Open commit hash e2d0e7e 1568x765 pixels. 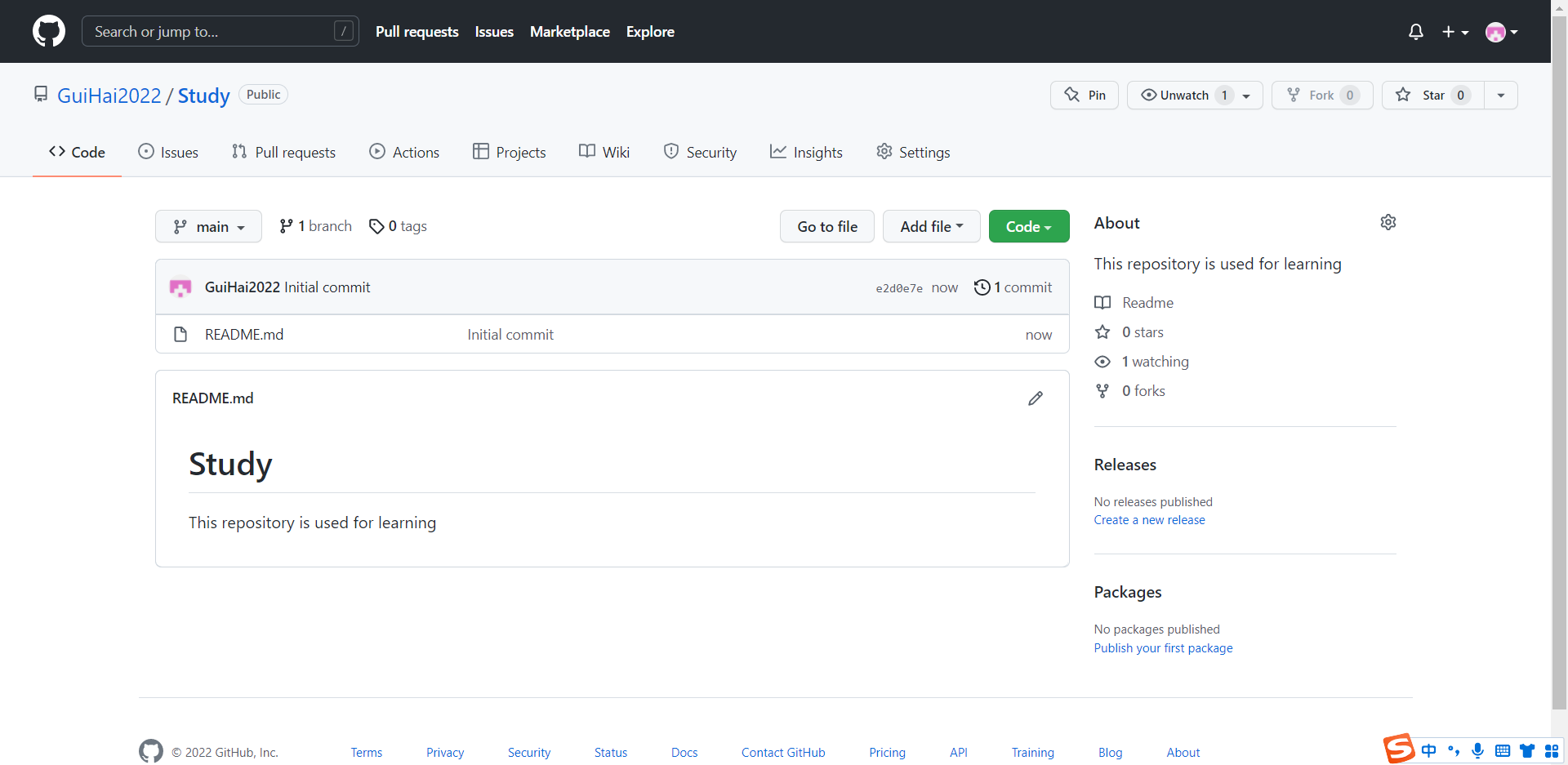coord(899,288)
